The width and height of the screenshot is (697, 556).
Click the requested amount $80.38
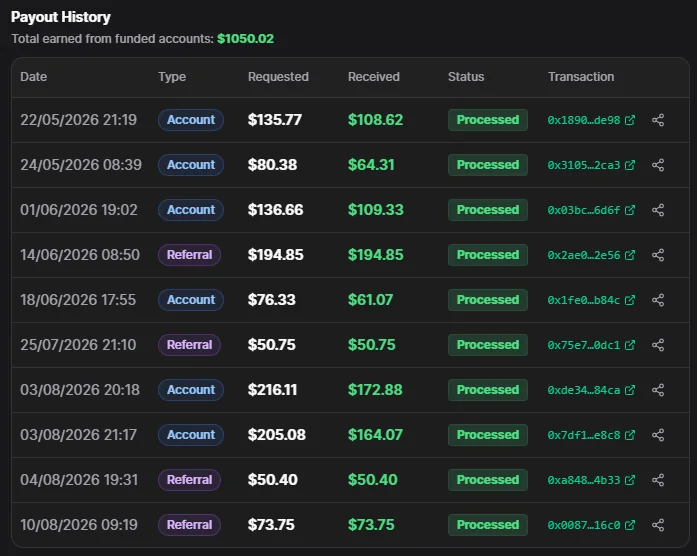272,165
